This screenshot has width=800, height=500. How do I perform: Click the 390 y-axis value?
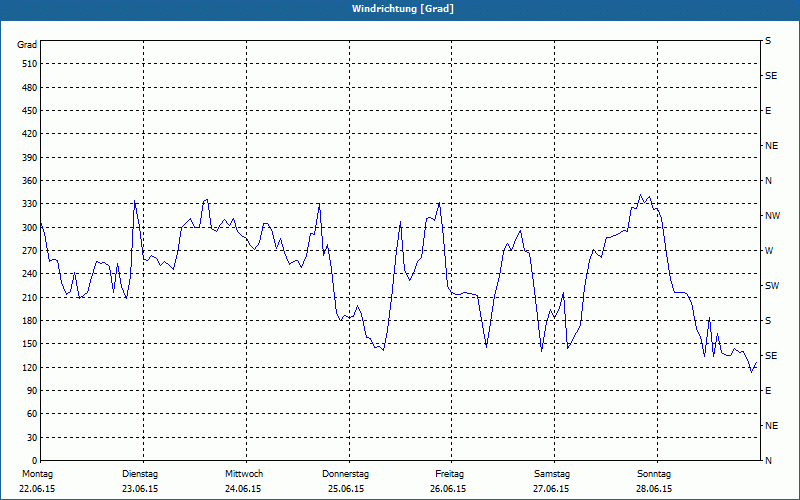pyautogui.click(x=29, y=158)
